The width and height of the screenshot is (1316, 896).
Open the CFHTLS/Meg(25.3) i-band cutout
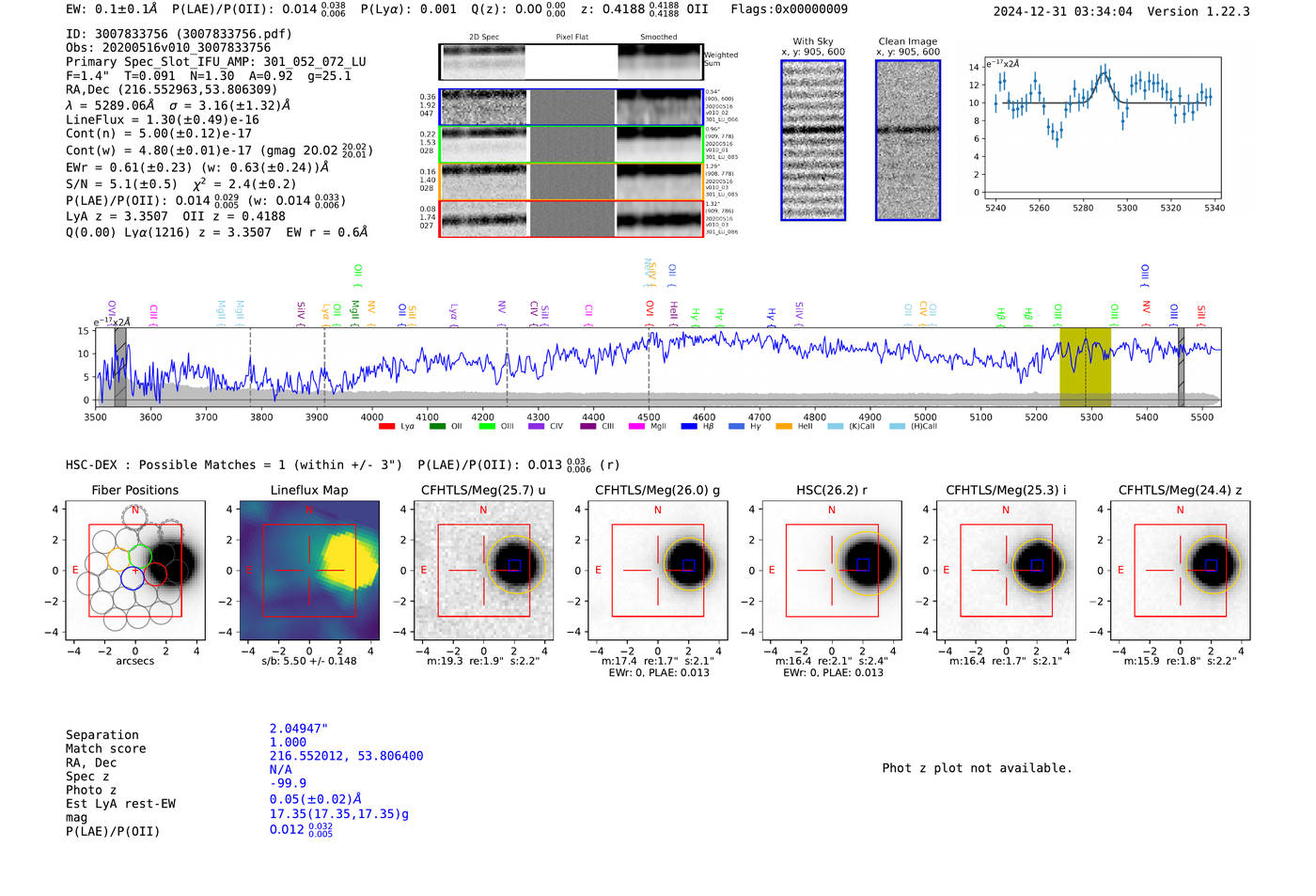pyautogui.click(x=1006, y=570)
